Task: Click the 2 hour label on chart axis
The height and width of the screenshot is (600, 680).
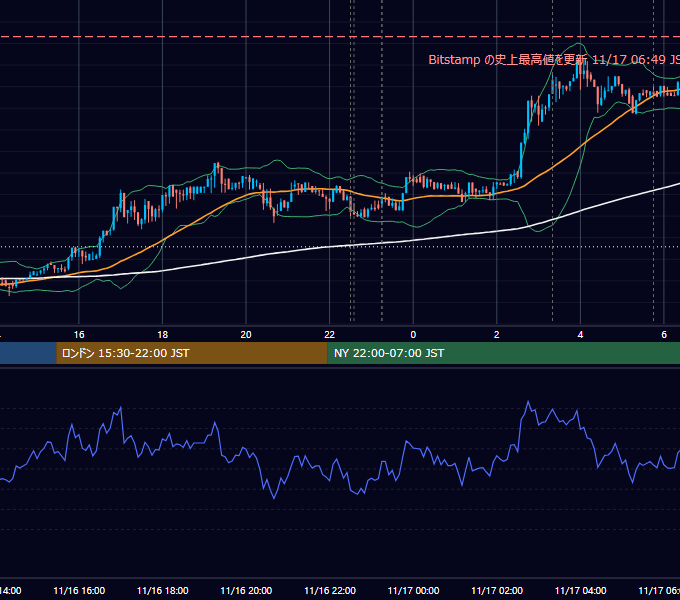Action: pyautogui.click(x=497, y=335)
